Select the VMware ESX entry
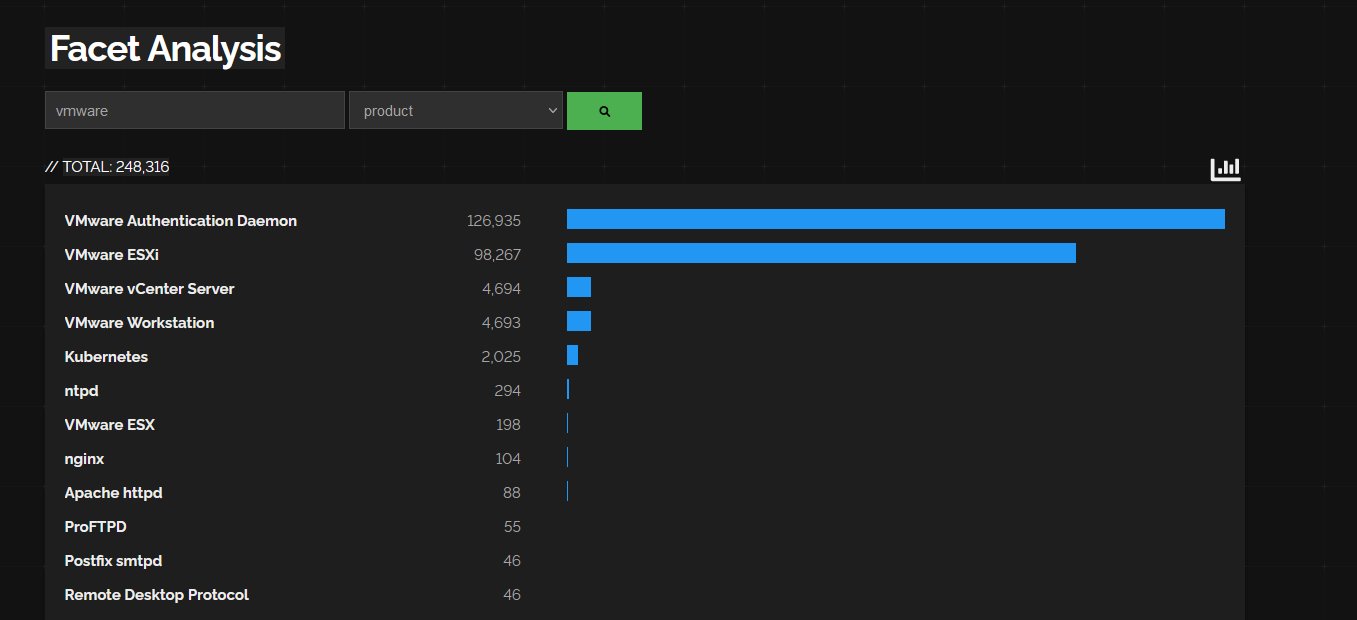The width and height of the screenshot is (1357, 620). point(110,425)
